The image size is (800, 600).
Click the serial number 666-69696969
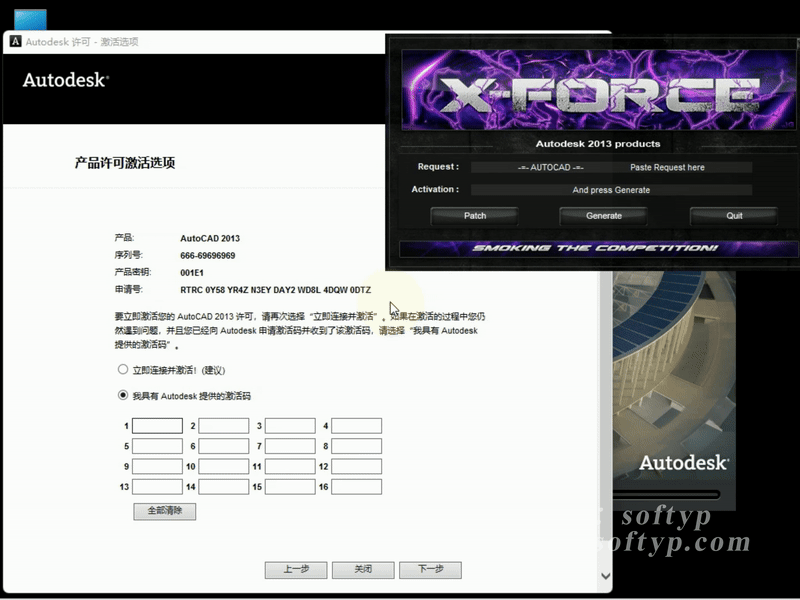point(208,256)
